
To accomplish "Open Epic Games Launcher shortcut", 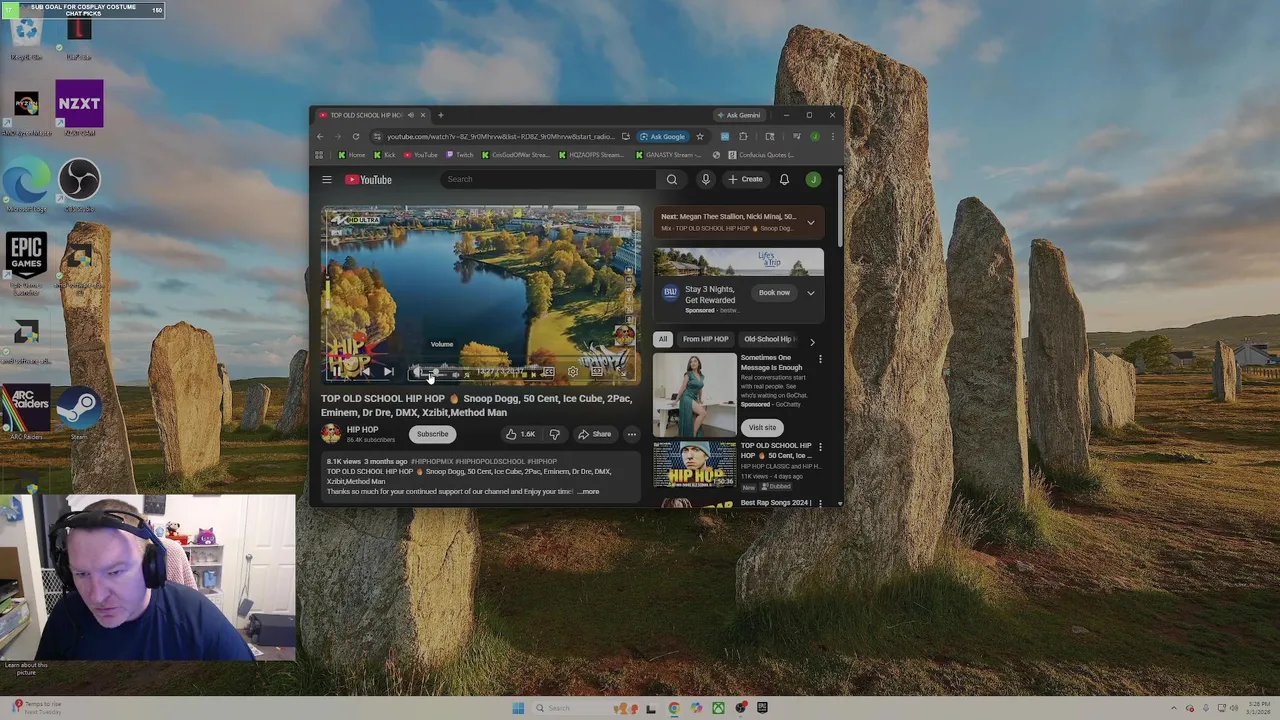I will (x=27, y=264).
